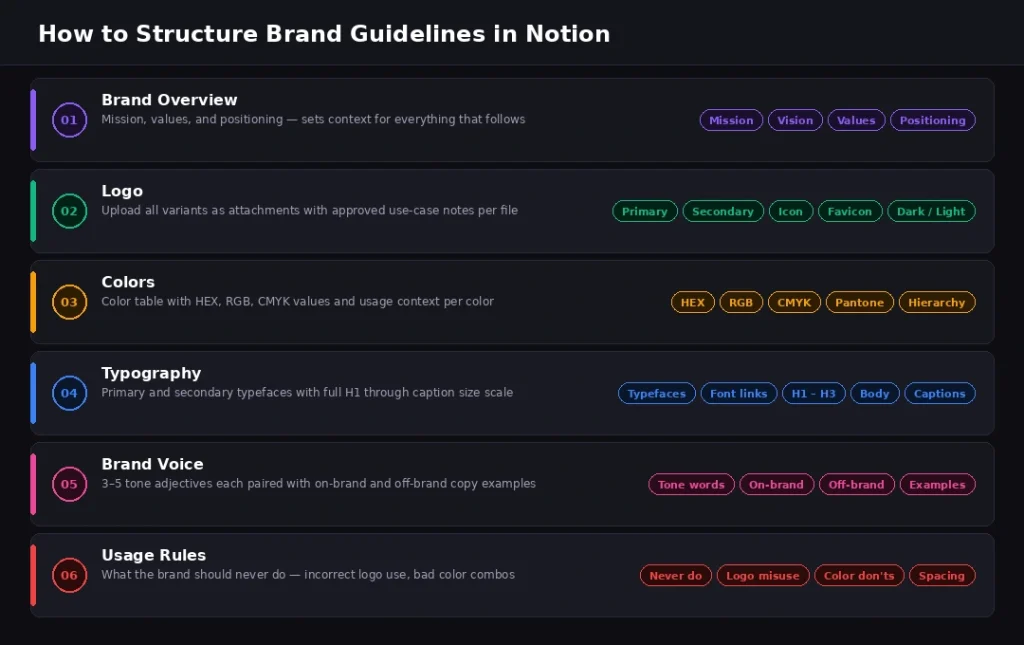Screen dimensions: 1024x645
Task: Click the Brand Voice heading
Action: pyautogui.click(x=152, y=464)
